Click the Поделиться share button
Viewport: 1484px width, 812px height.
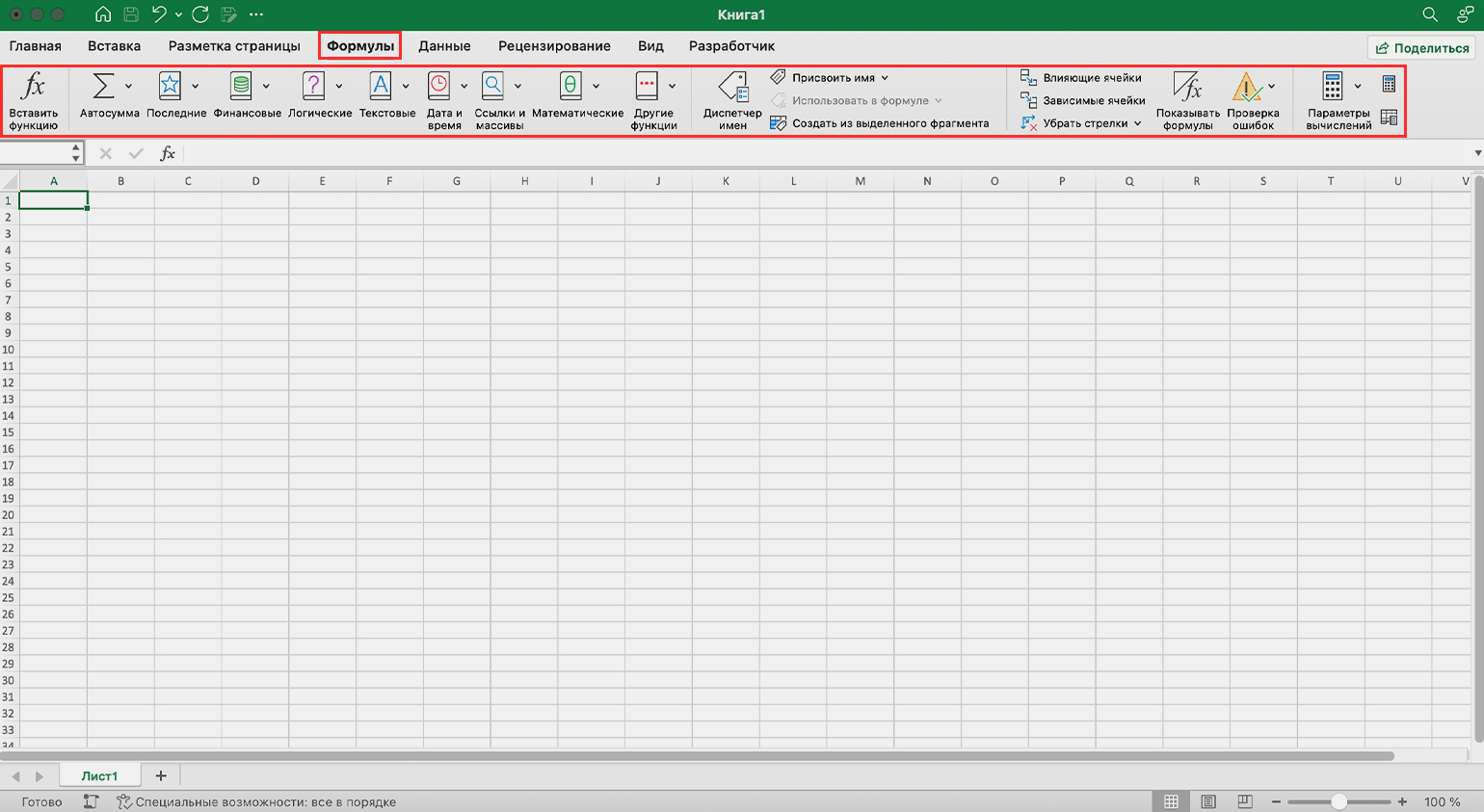(1422, 48)
